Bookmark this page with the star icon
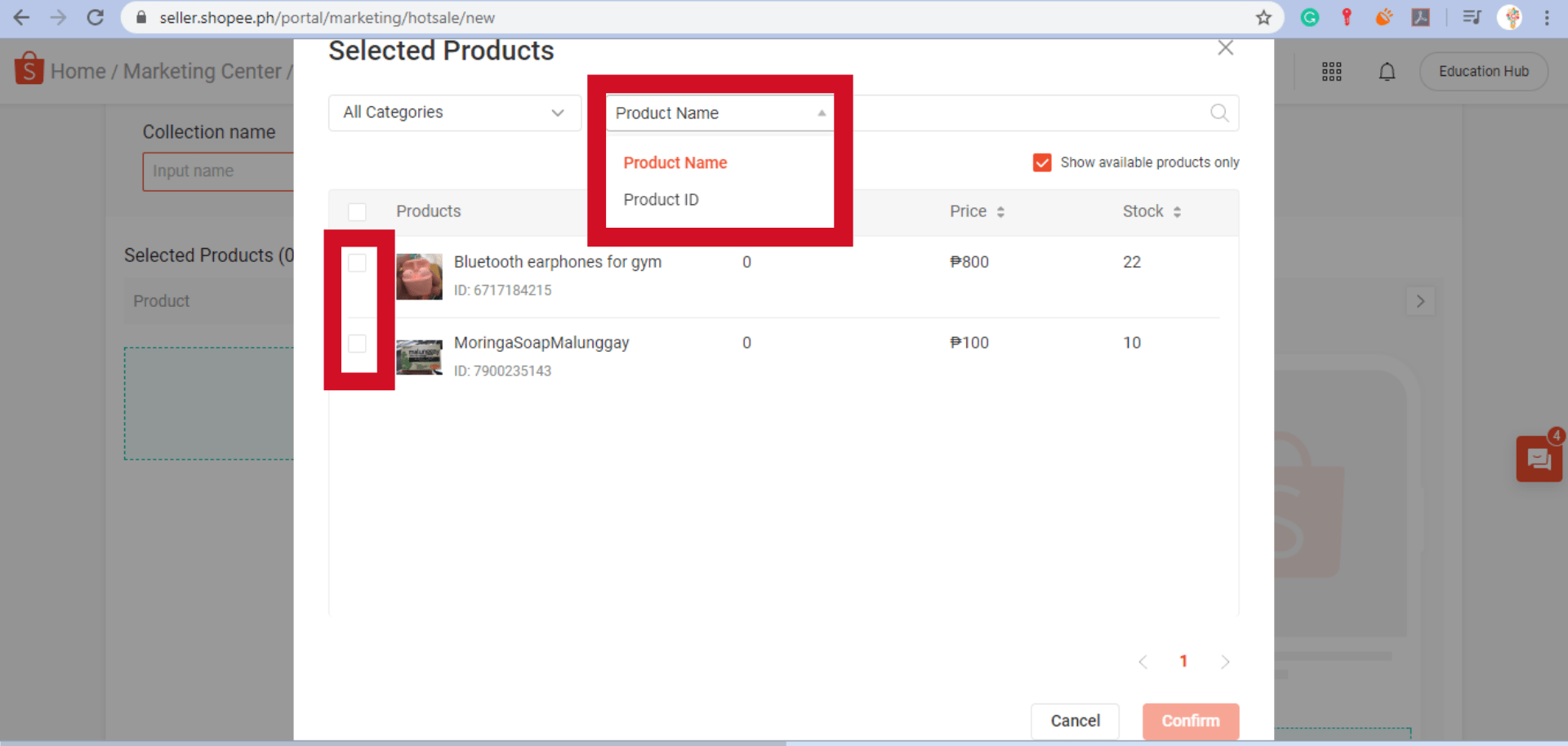Image resolution: width=1568 pixels, height=746 pixels. pyautogui.click(x=1263, y=17)
